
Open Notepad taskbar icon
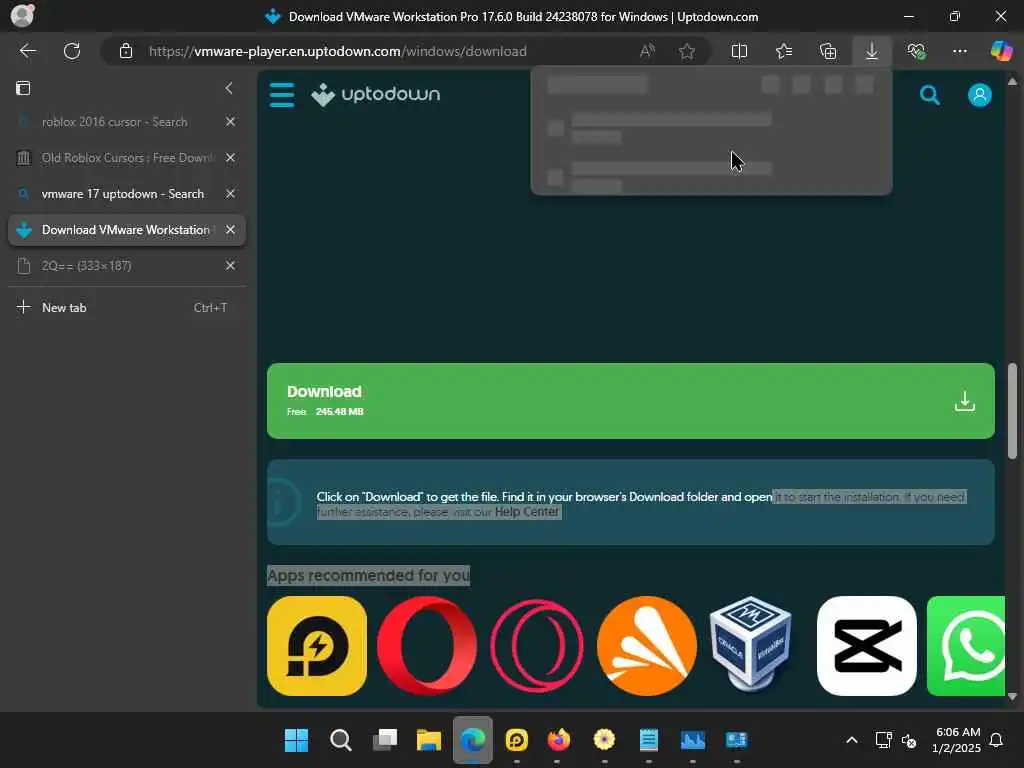tap(648, 740)
